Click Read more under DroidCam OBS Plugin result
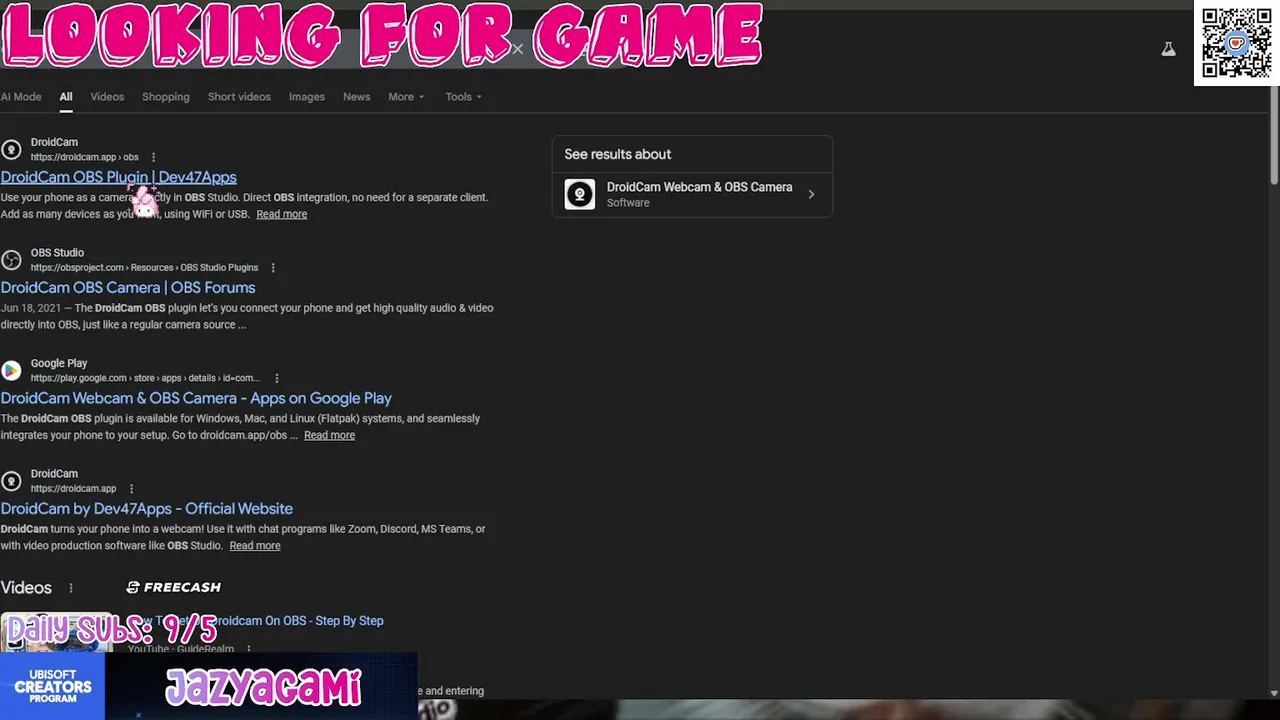 click(282, 214)
